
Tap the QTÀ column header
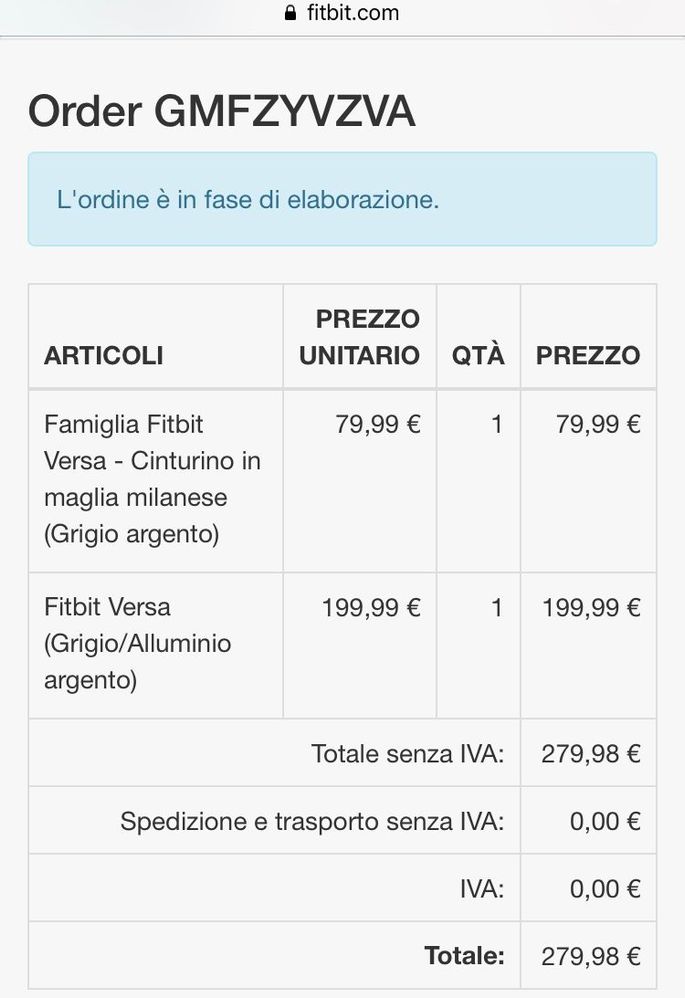[x=478, y=355]
